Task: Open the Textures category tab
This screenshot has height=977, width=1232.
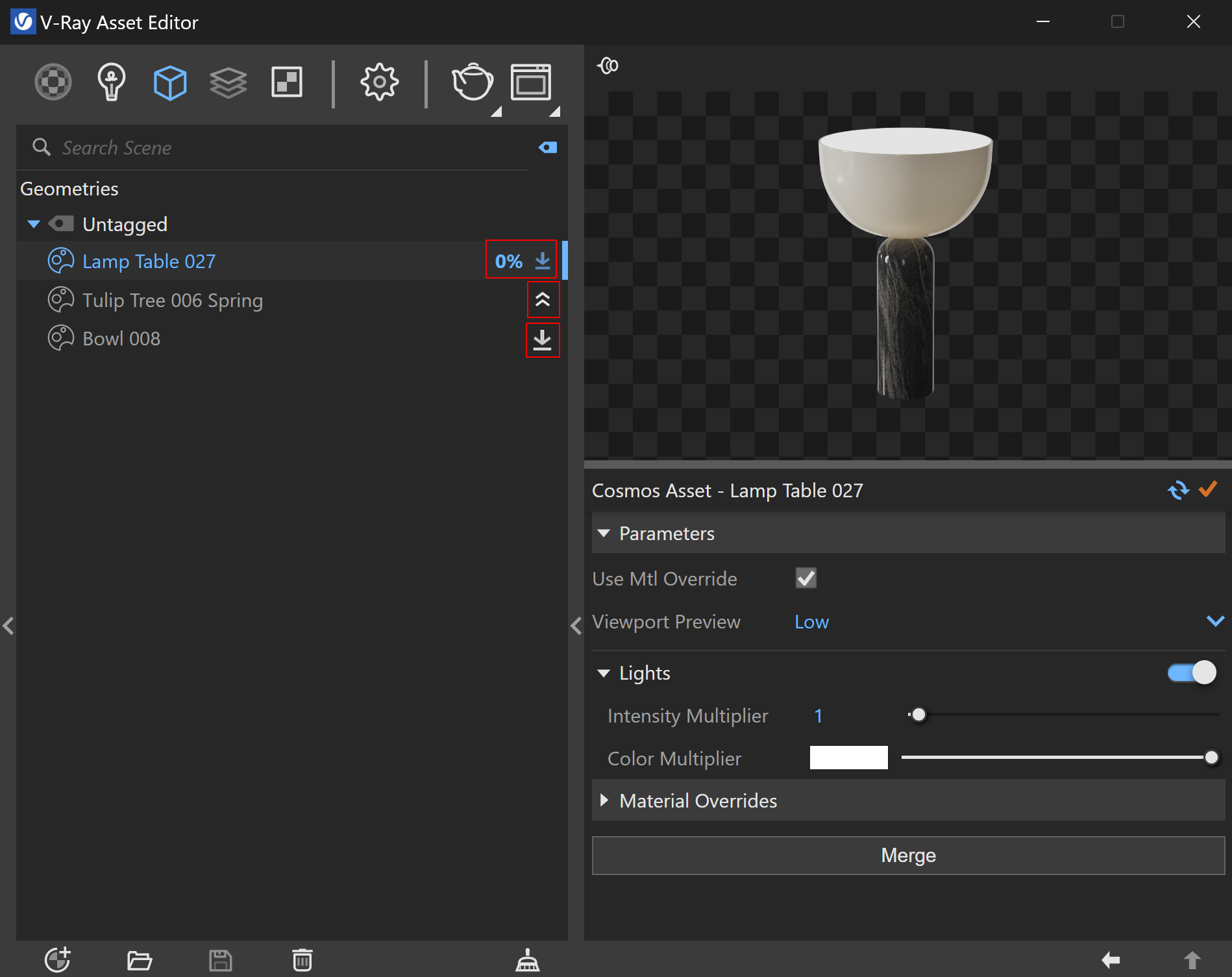Action: [287, 82]
